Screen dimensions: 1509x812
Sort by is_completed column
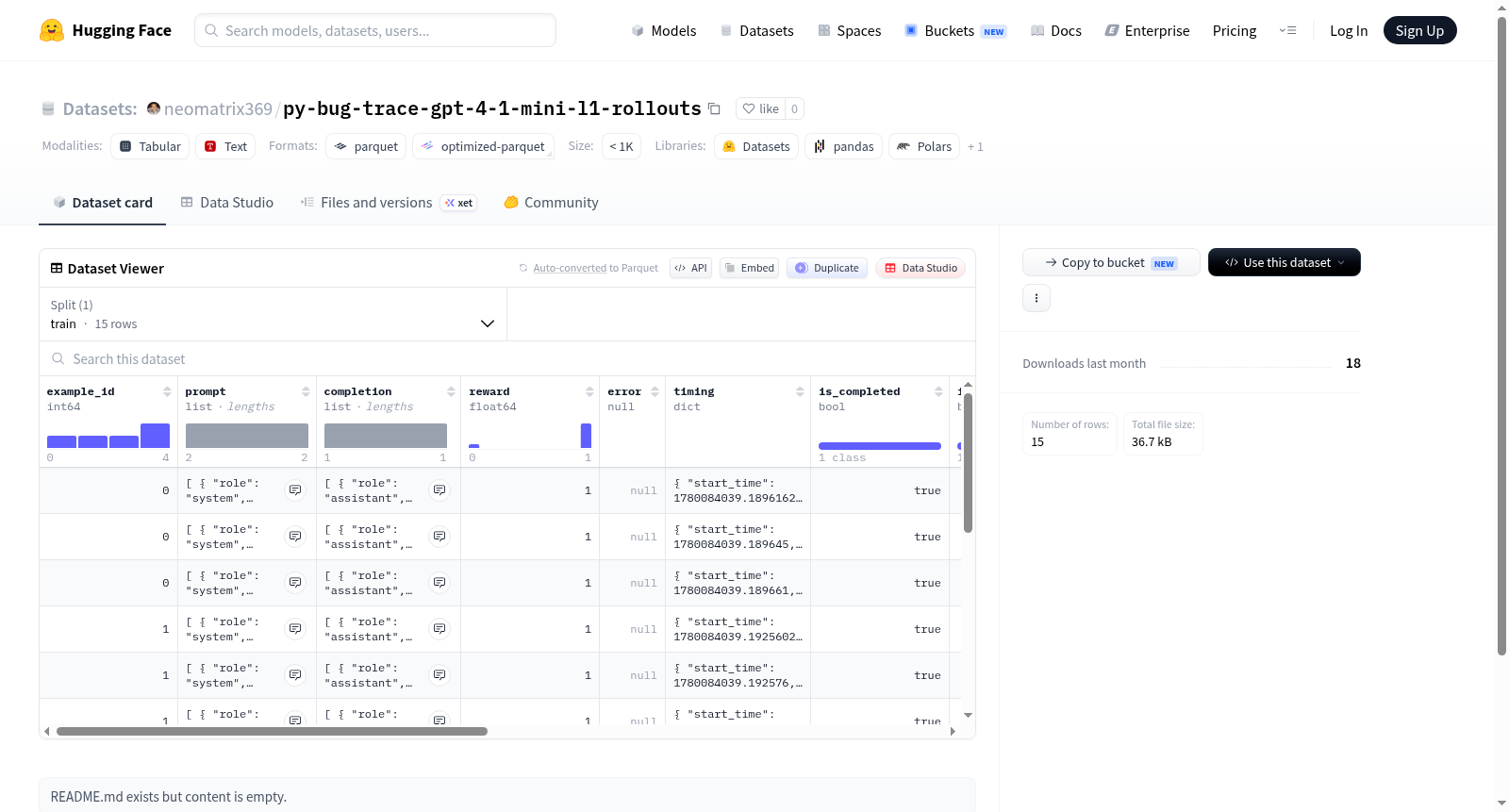tap(938, 391)
